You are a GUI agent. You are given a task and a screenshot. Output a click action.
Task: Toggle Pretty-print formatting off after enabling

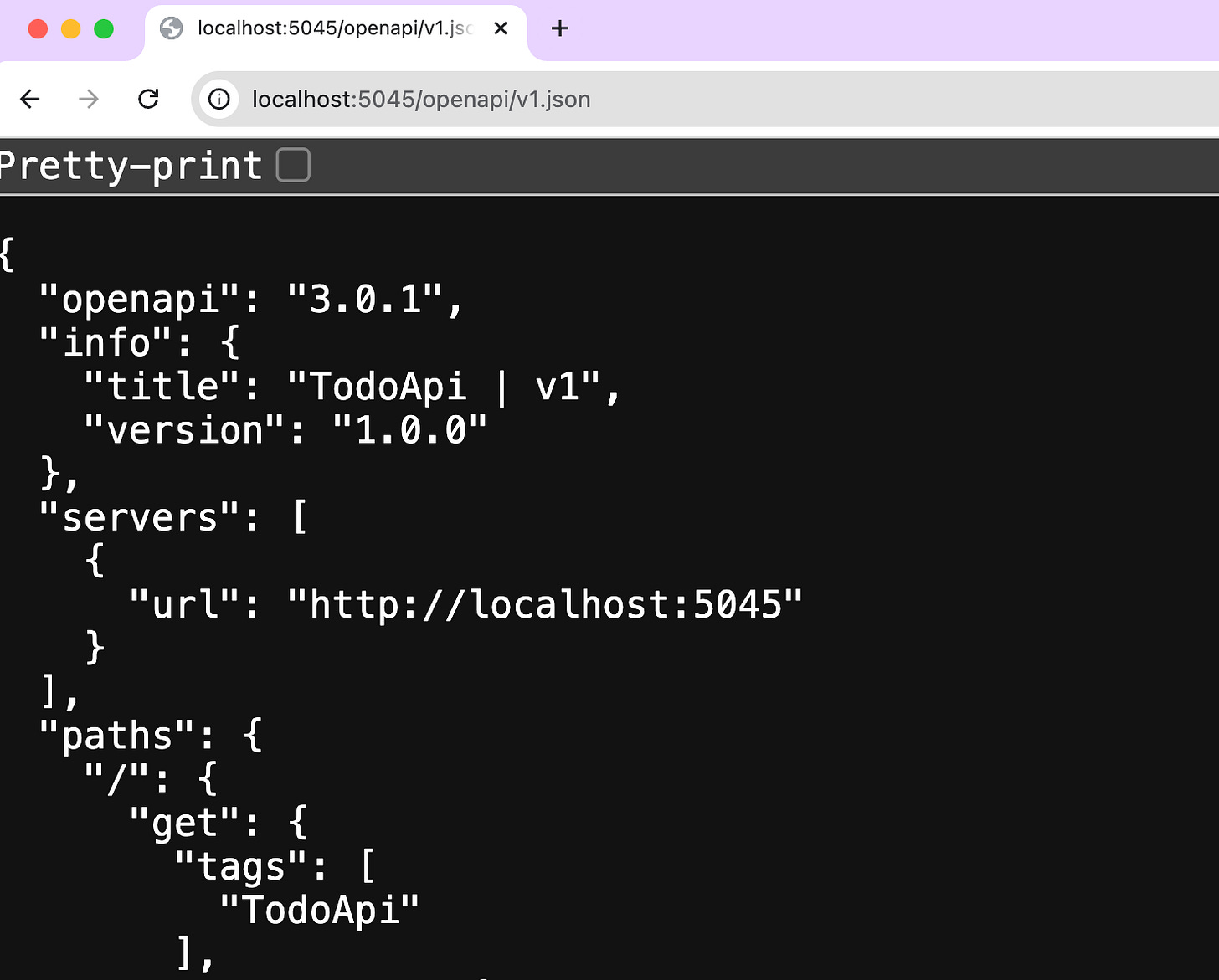292,165
